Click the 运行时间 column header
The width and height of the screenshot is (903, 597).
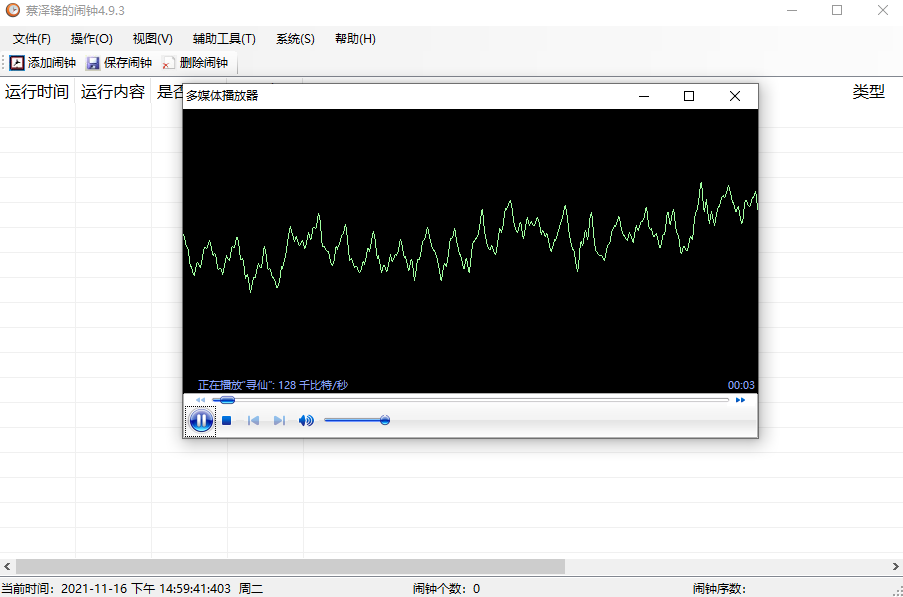coord(37,92)
